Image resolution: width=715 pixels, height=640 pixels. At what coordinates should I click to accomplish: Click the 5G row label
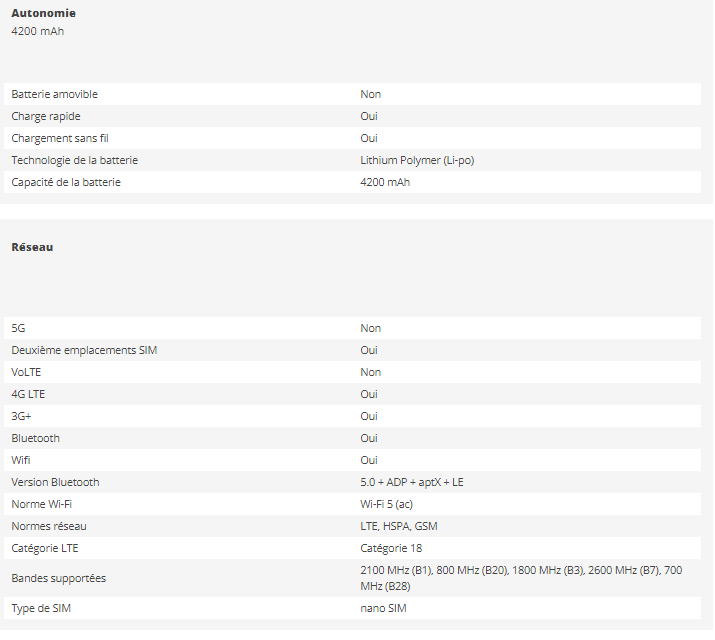pyautogui.click(x=19, y=328)
